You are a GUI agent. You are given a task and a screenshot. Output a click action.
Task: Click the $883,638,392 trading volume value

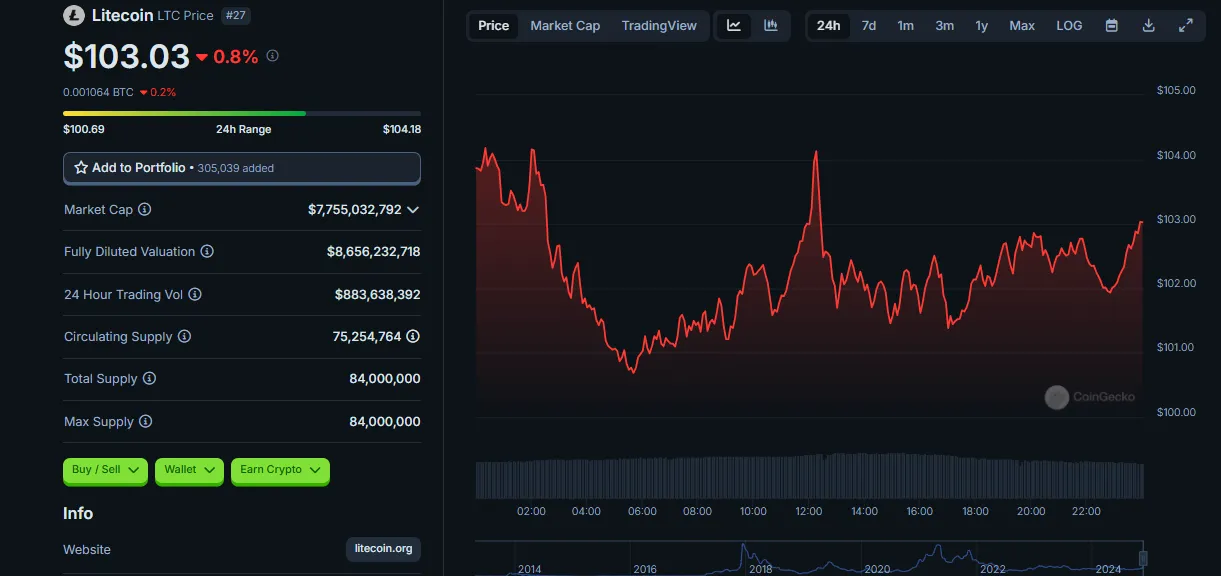(x=378, y=295)
